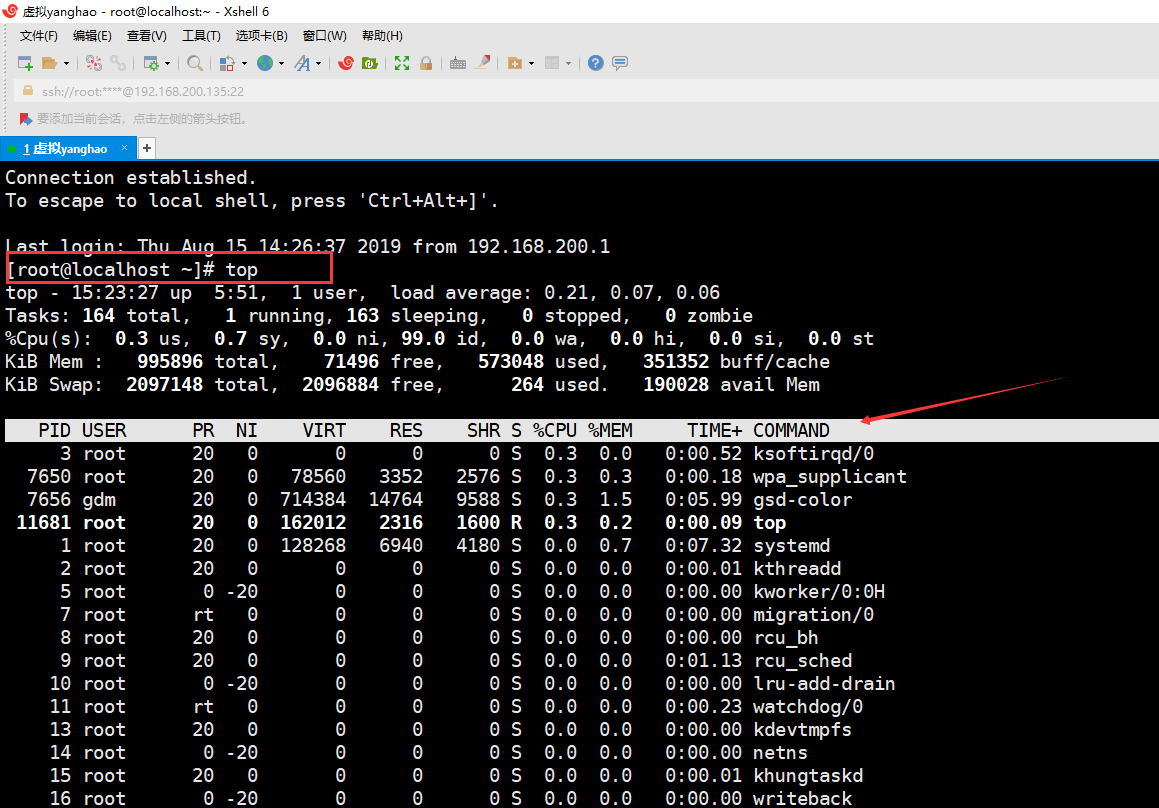Open the 窗口(W) menu
1159x808 pixels.
[x=324, y=35]
